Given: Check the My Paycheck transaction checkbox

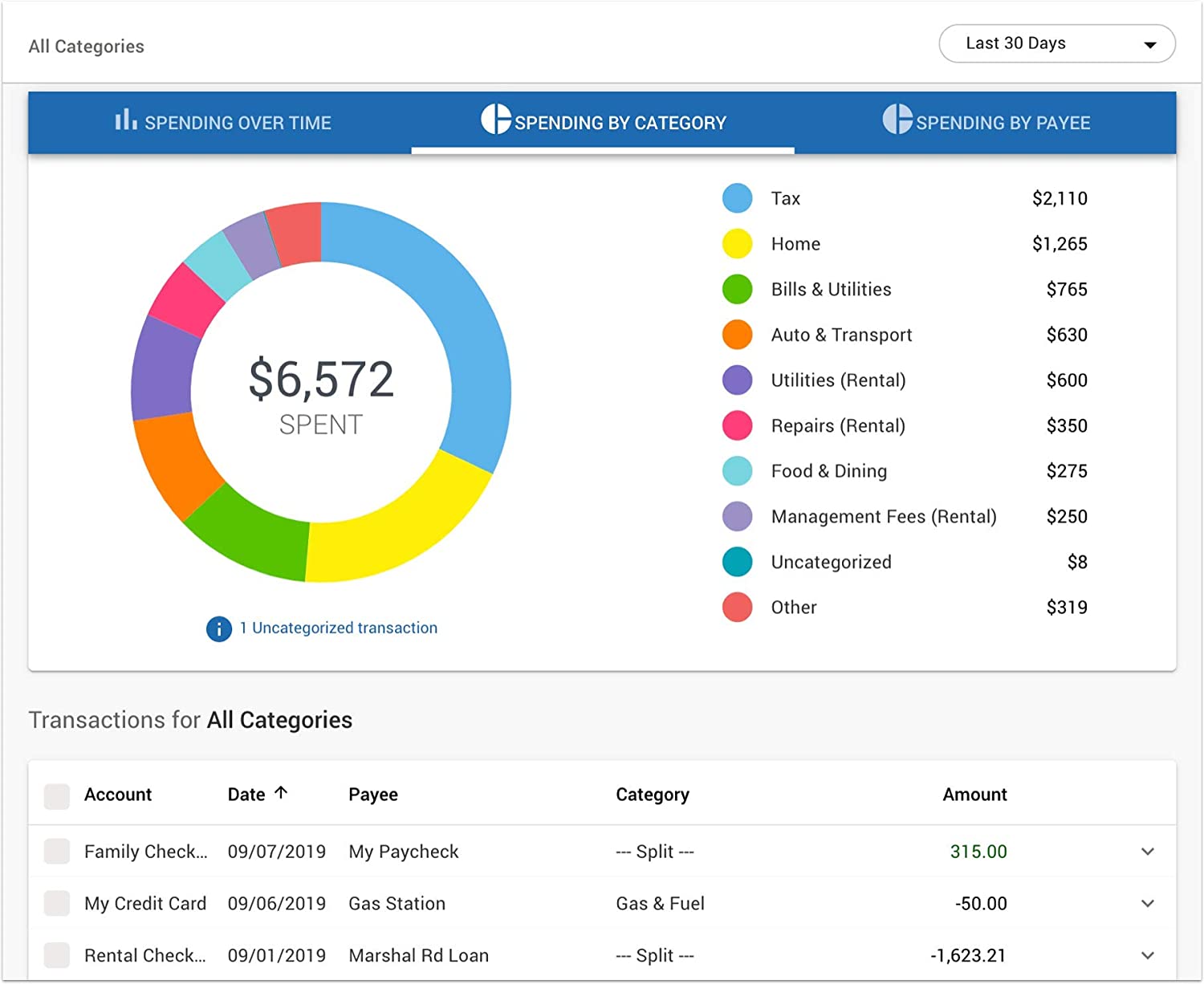Looking at the screenshot, I should [x=57, y=852].
